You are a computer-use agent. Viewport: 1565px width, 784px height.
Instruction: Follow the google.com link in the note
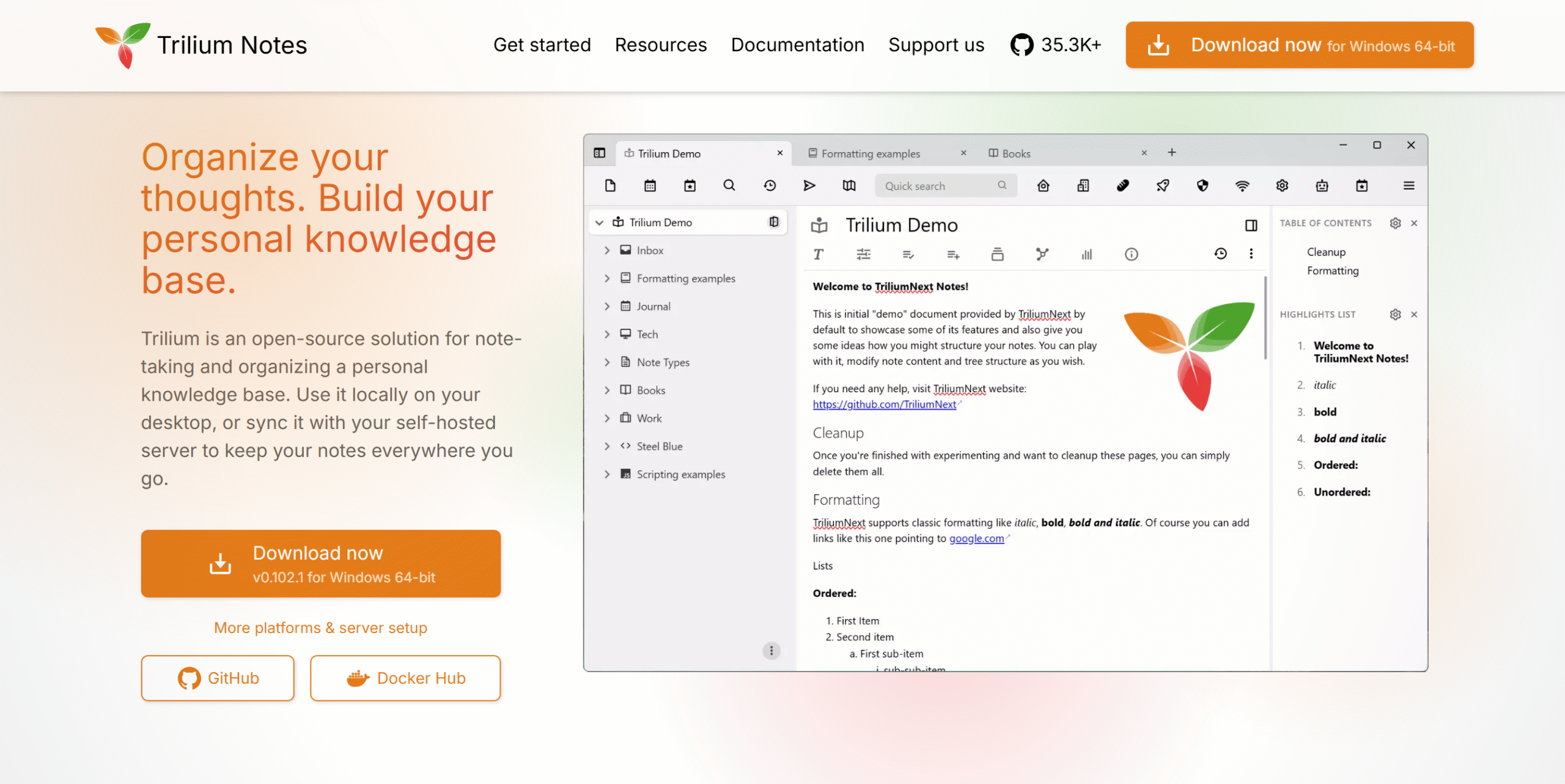click(x=977, y=538)
